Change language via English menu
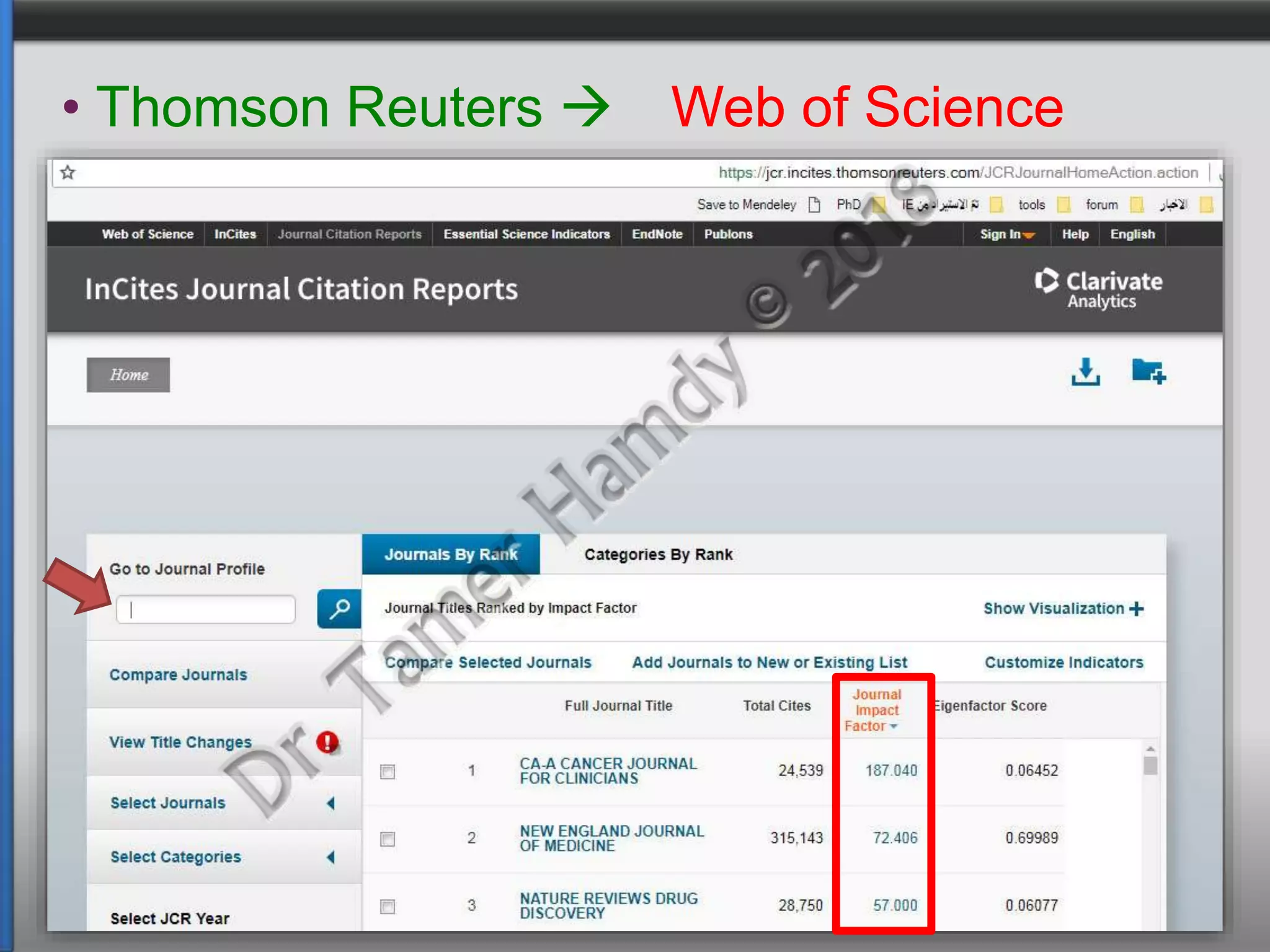The height and width of the screenshot is (952, 1270). click(x=1132, y=234)
